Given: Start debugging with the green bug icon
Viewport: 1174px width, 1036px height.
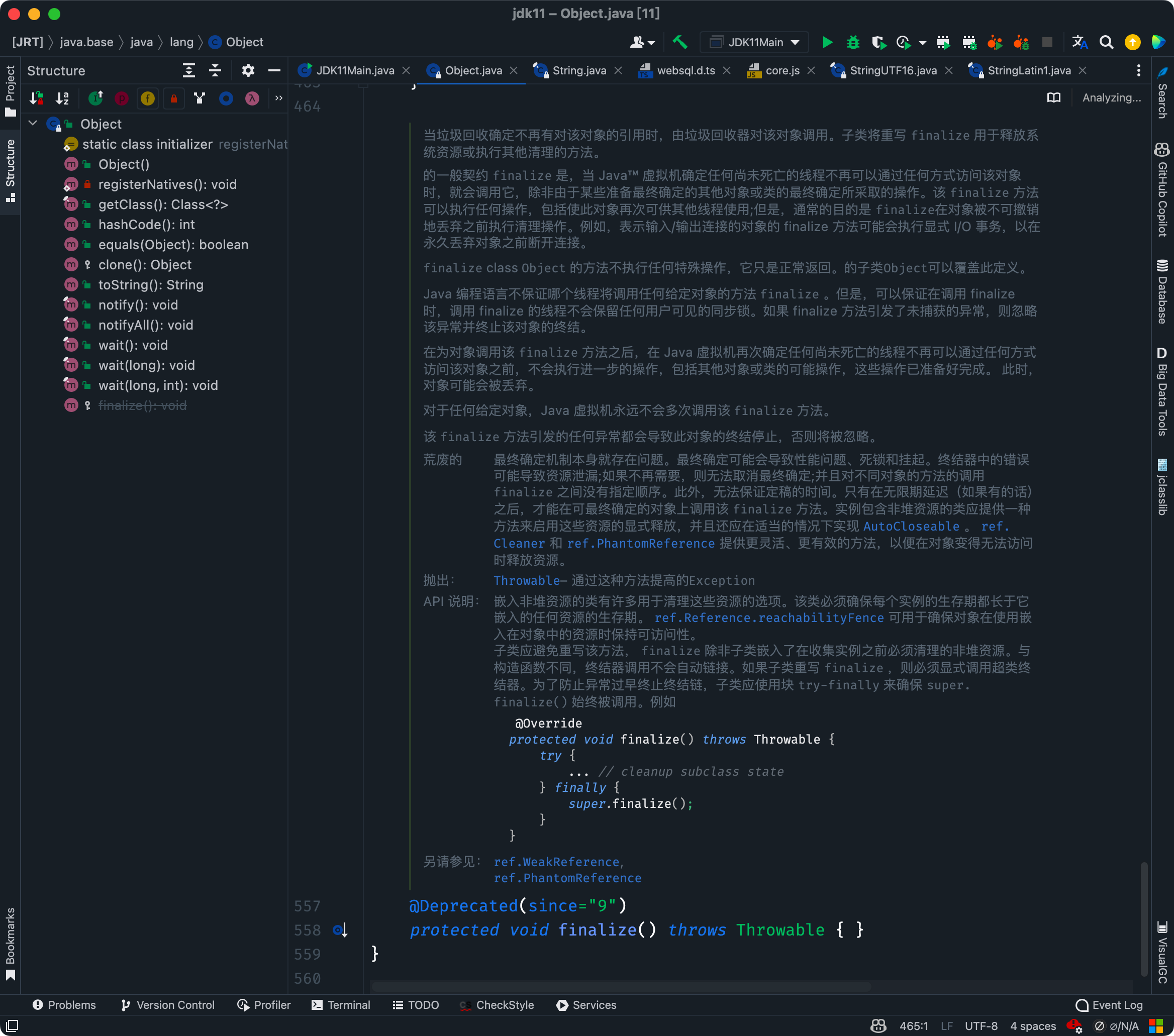Looking at the screenshot, I should pos(853,43).
